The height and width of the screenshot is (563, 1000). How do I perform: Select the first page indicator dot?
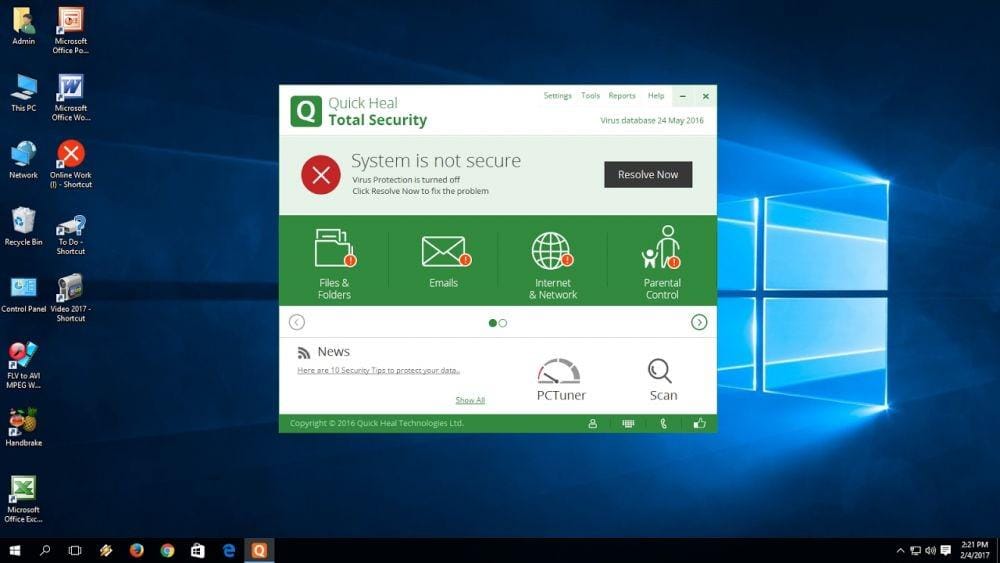pyautogui.click(x=492, y=323)
